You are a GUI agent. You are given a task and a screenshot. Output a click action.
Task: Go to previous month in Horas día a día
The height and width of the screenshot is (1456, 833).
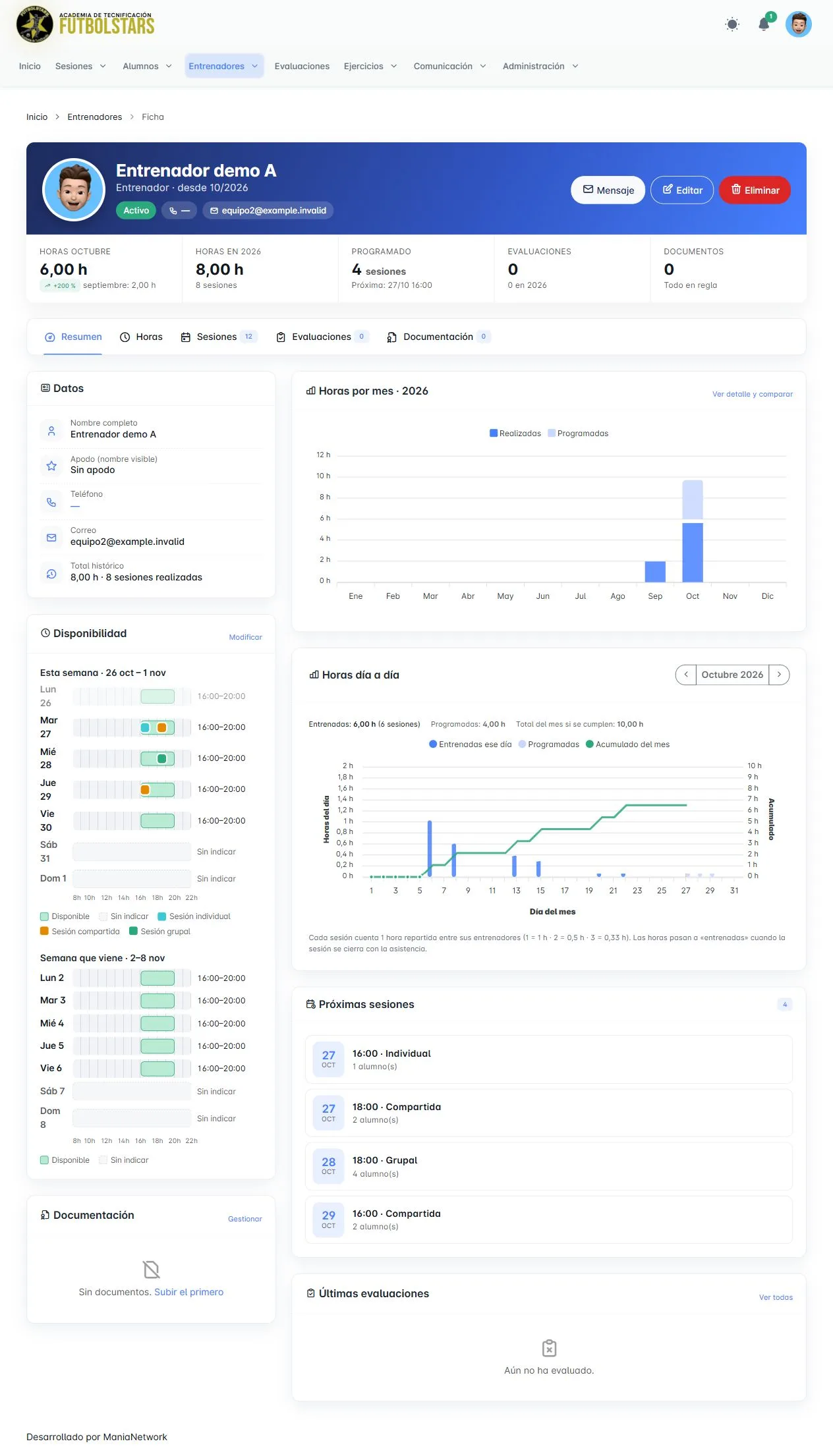click(686, 675)
